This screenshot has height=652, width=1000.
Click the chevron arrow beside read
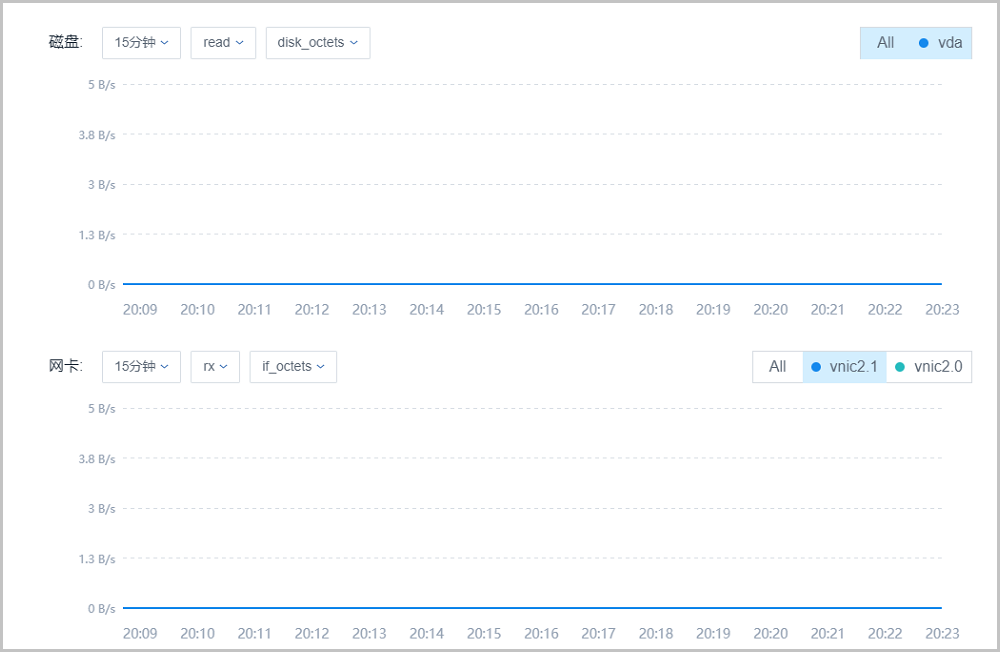tap(240, 43)
